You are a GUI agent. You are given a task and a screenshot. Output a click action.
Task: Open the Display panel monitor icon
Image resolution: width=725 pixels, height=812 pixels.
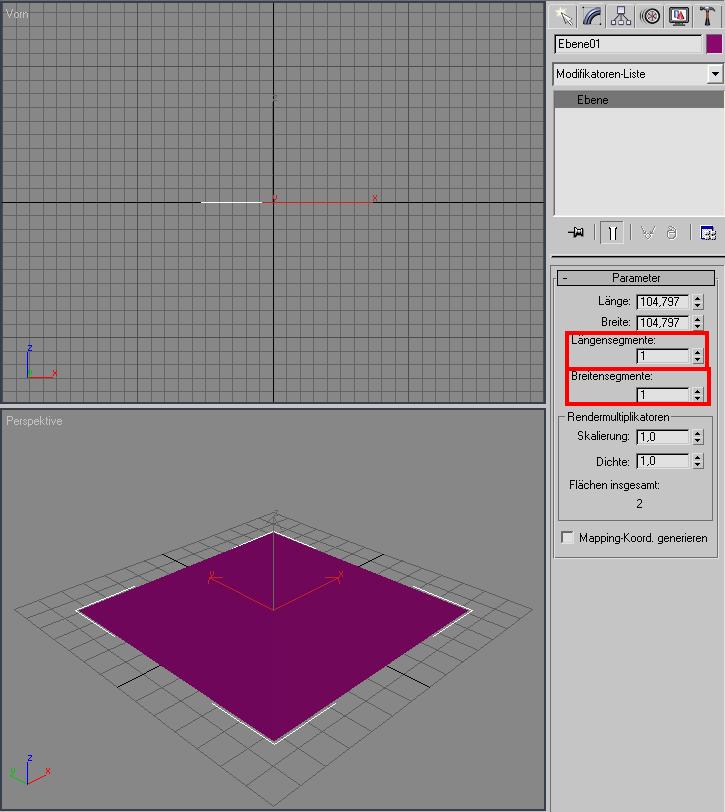[679, 16]
